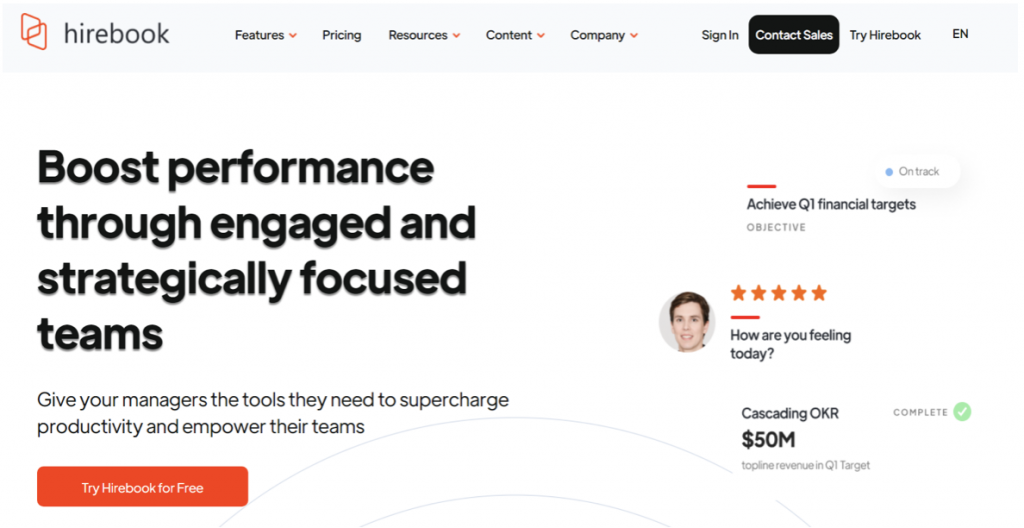Expand the Features dropdown menu

click(x=266, y=35)
